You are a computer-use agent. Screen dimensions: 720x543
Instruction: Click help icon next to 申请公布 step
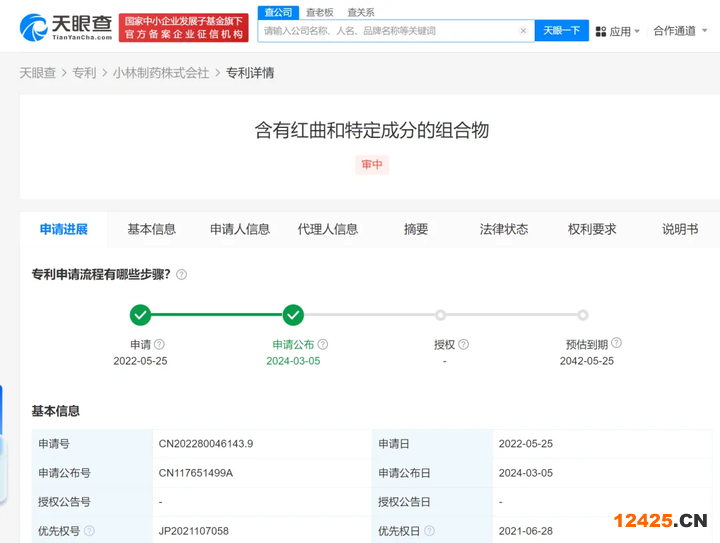click(323, 345)
